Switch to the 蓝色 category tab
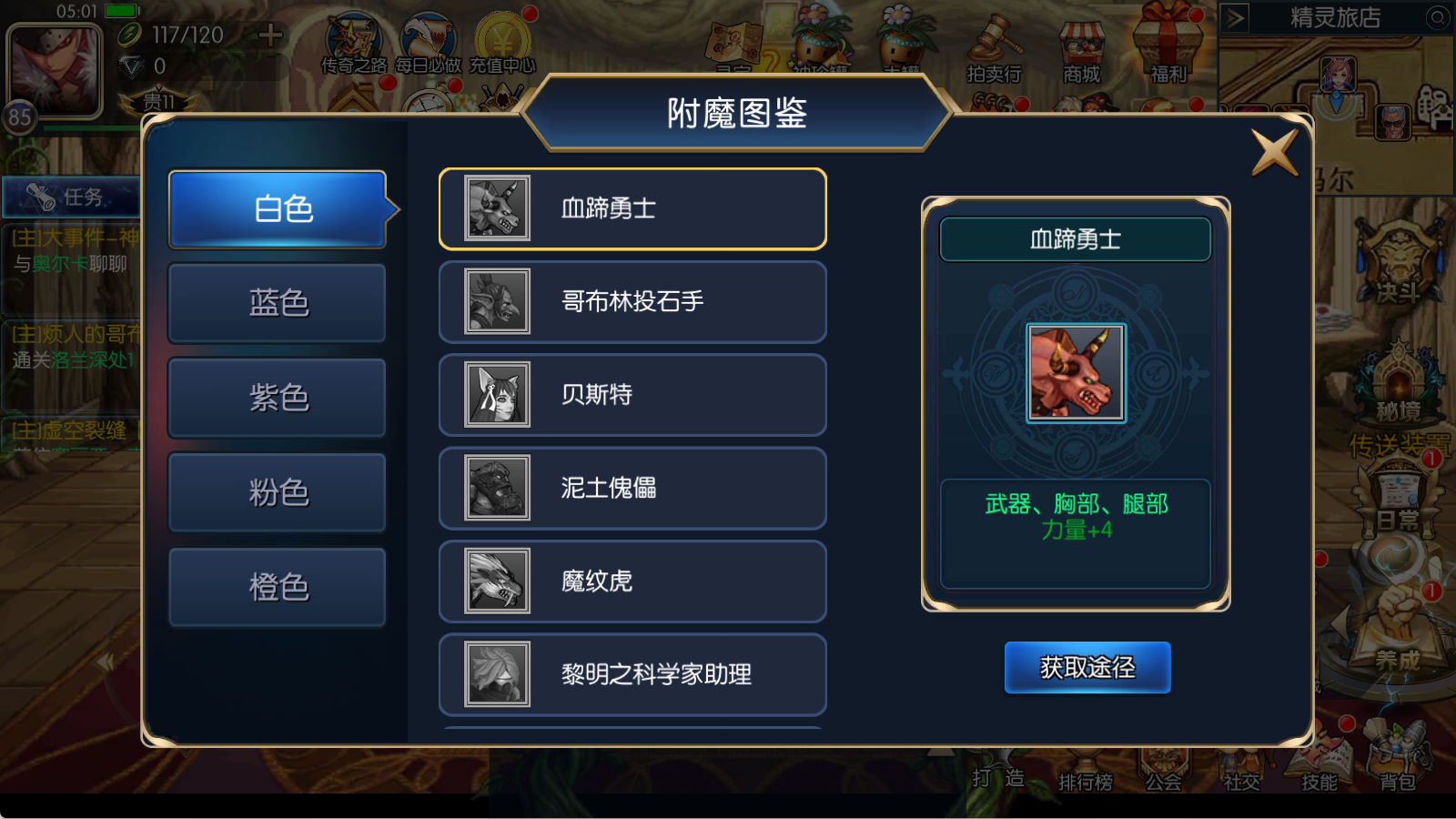 (278, 303)
